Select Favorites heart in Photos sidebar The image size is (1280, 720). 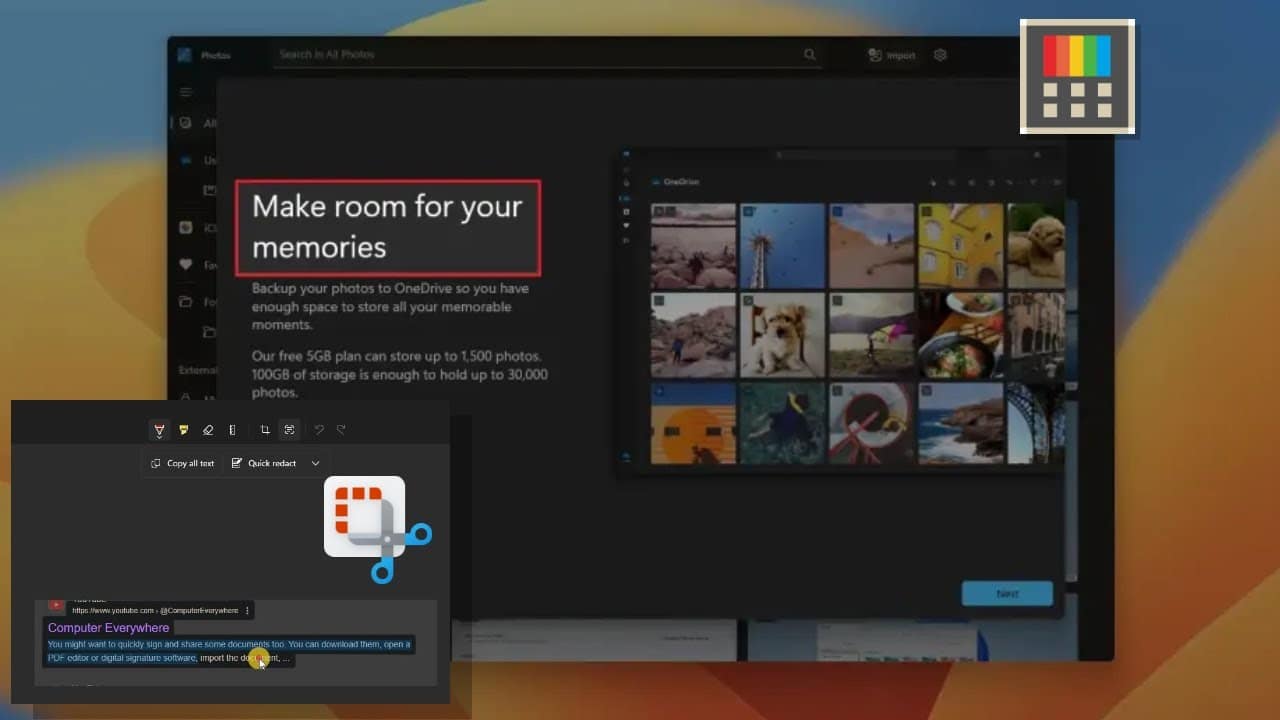point(185,264)
